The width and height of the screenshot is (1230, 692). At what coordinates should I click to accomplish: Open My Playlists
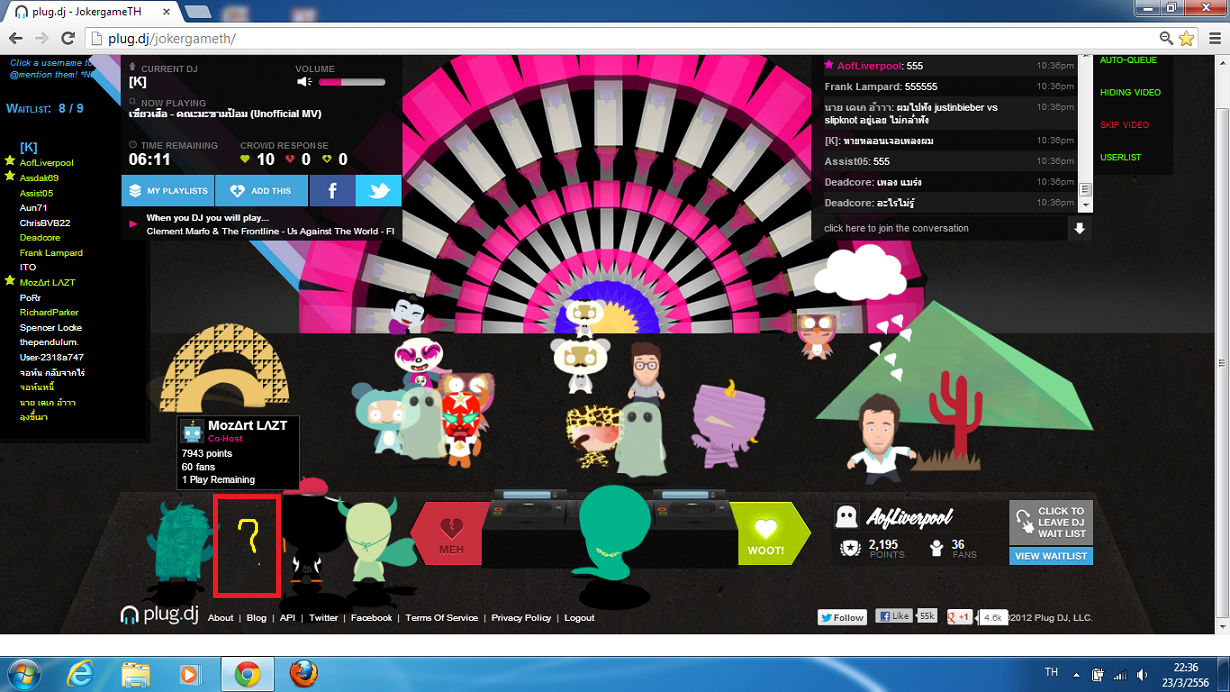(168, 190)
